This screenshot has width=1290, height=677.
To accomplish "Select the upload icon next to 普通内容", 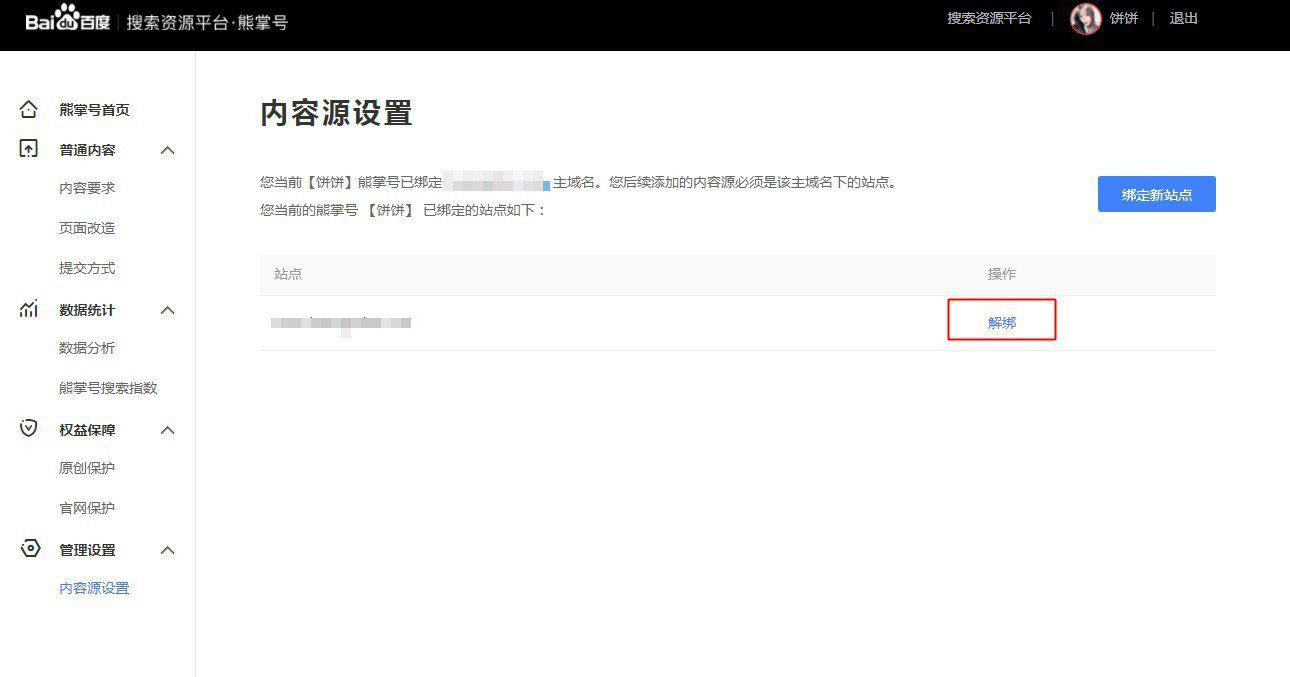I will 28,149.
